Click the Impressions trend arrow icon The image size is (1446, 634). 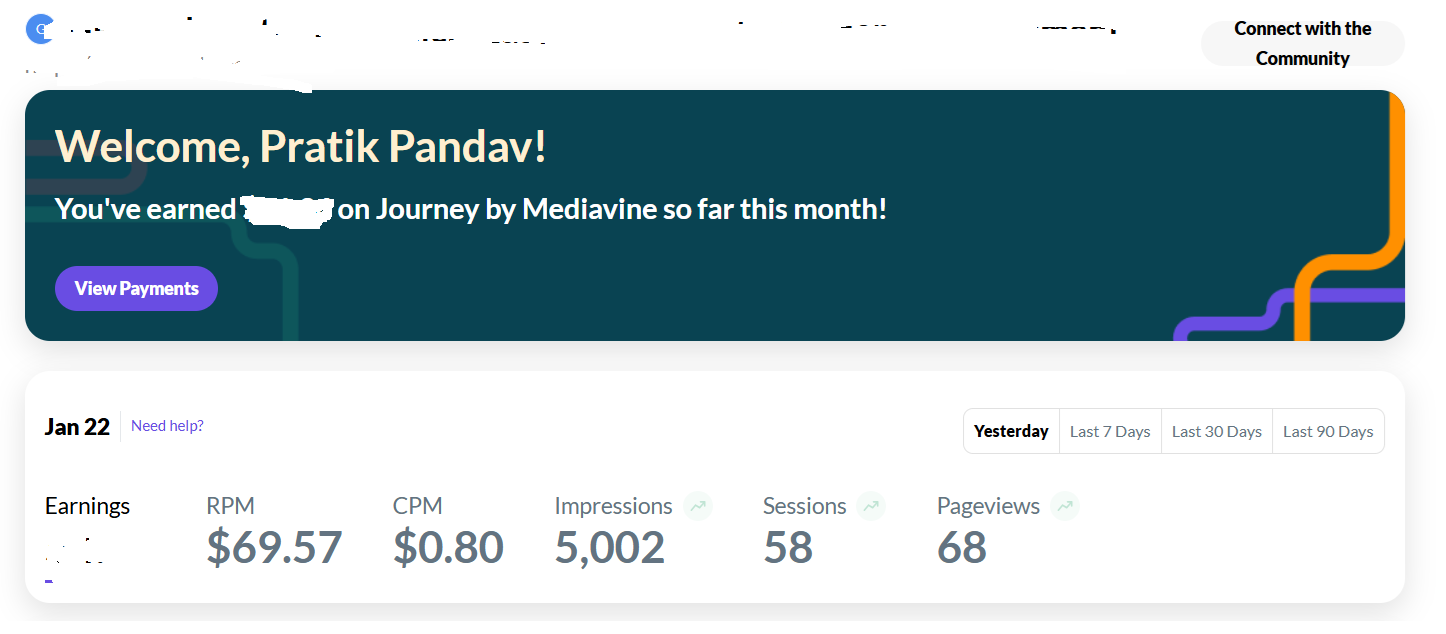[698, 506]
